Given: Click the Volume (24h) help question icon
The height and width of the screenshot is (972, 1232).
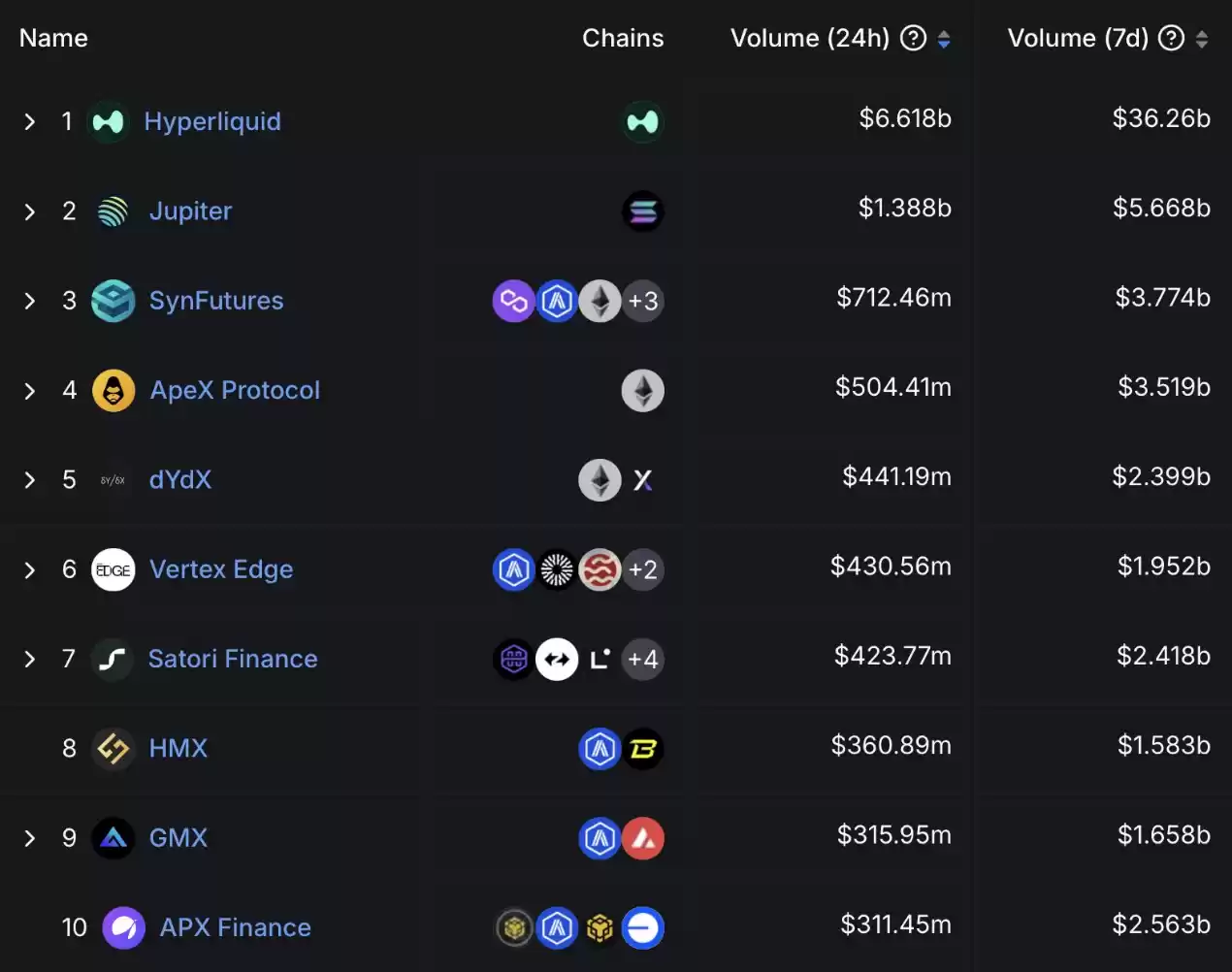Looking at the screenshot, I should coord(913,38).
